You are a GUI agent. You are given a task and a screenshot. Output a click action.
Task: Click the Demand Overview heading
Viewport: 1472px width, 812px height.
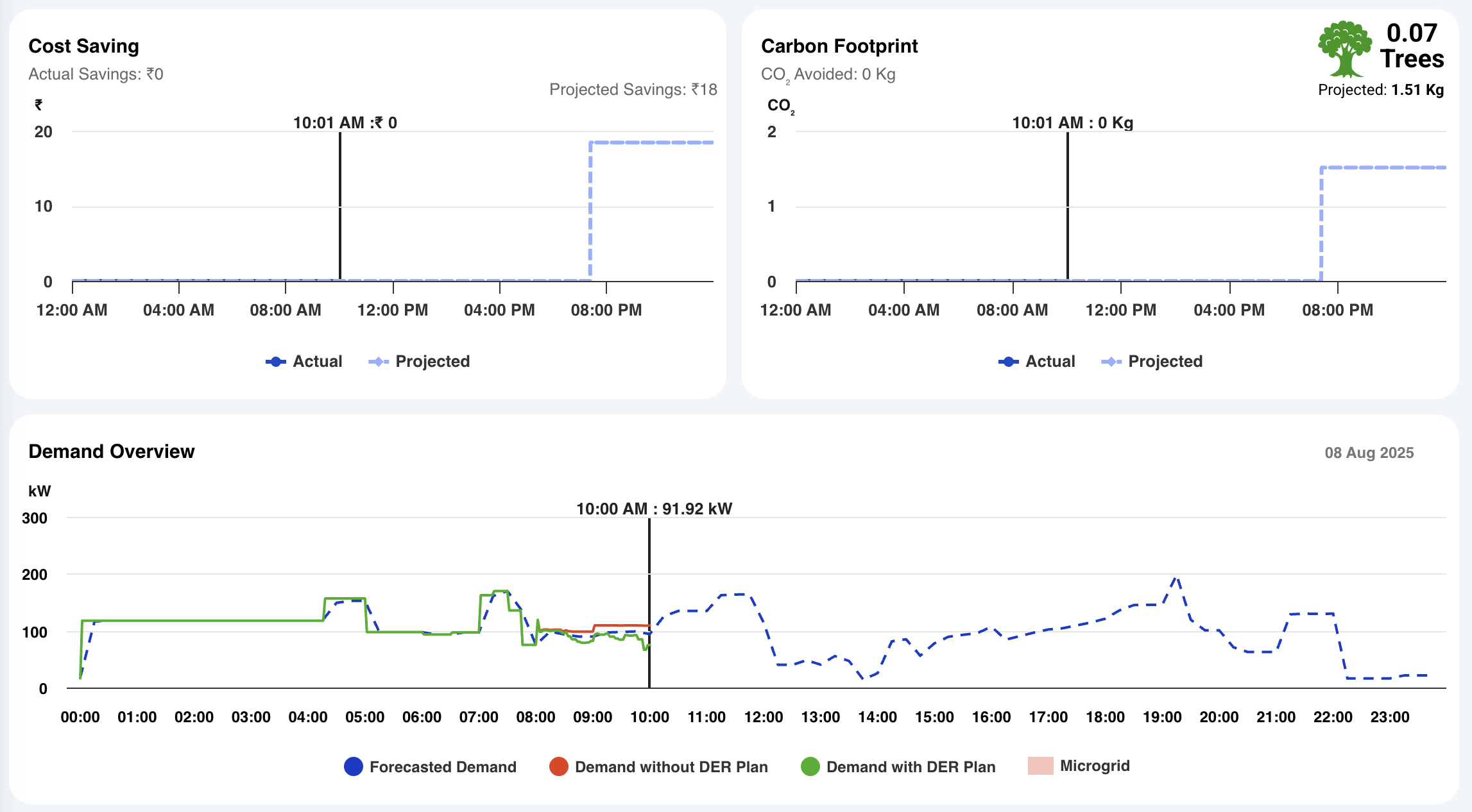coord(112,452)
